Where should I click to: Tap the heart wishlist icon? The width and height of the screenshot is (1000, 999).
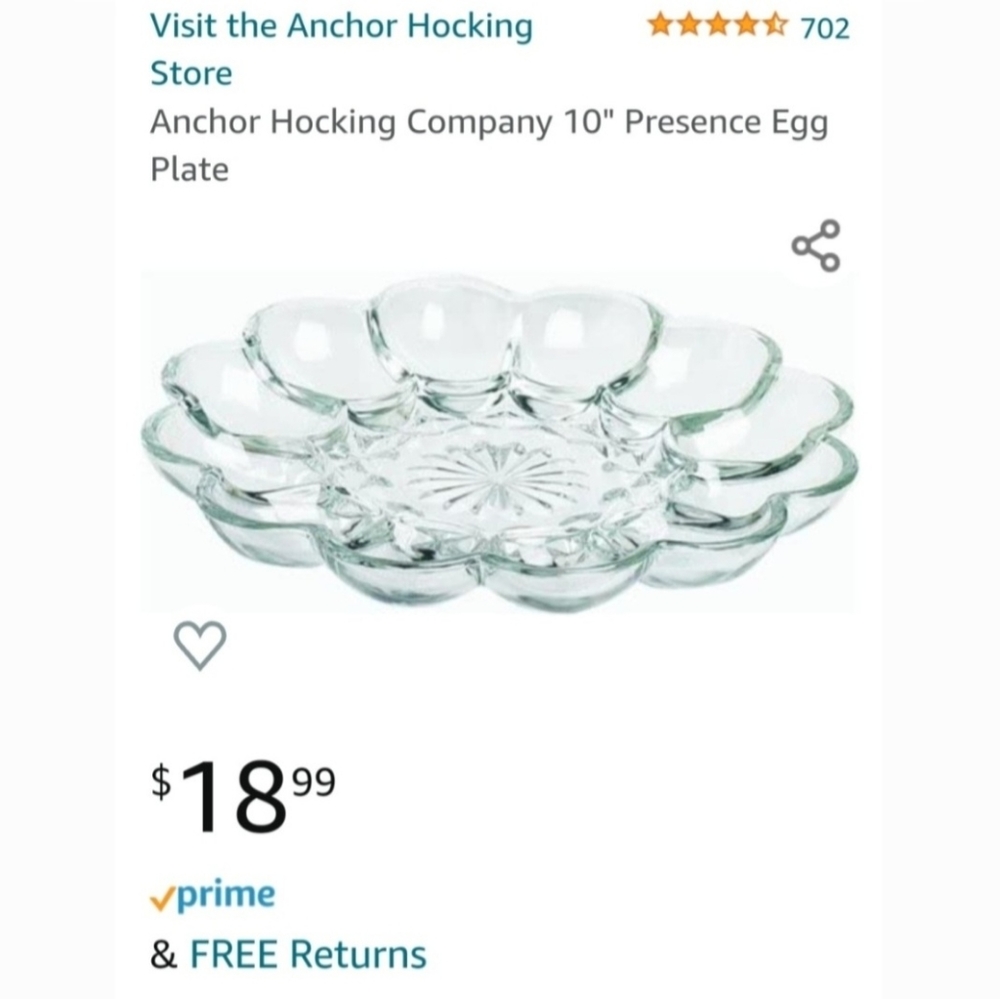point(201,645)
